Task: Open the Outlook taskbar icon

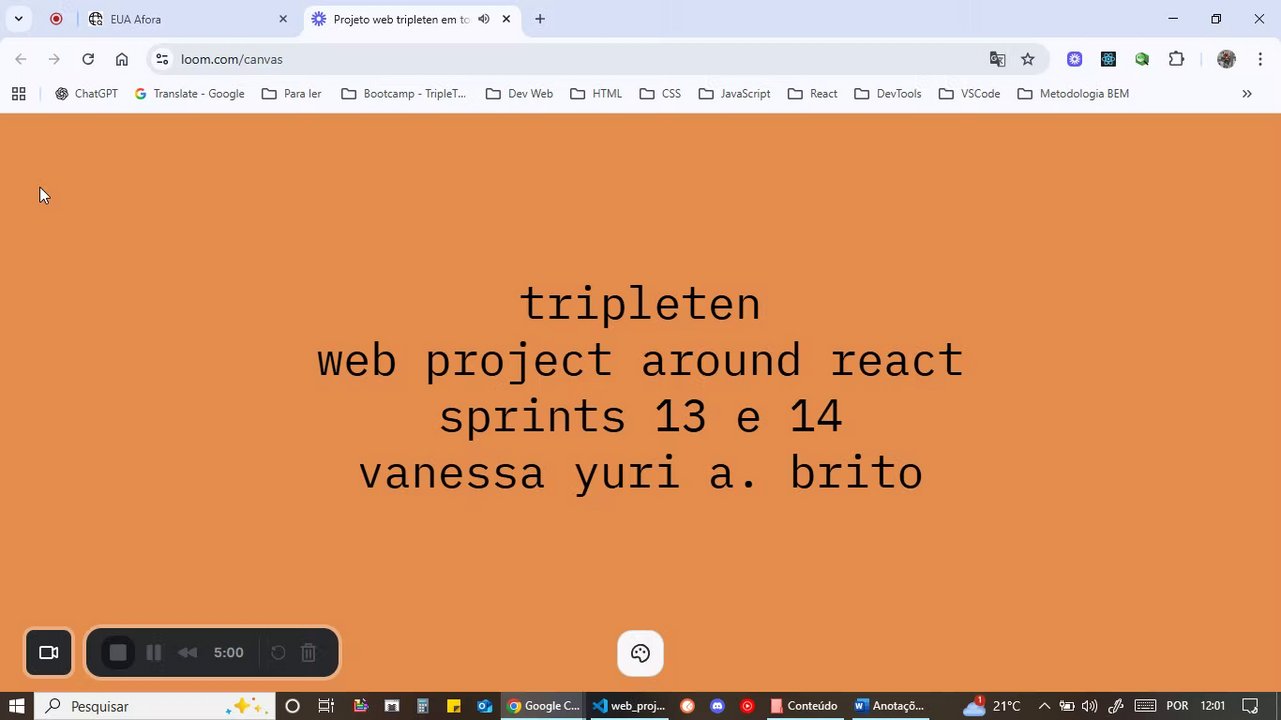Action: [x=484, y=706]
